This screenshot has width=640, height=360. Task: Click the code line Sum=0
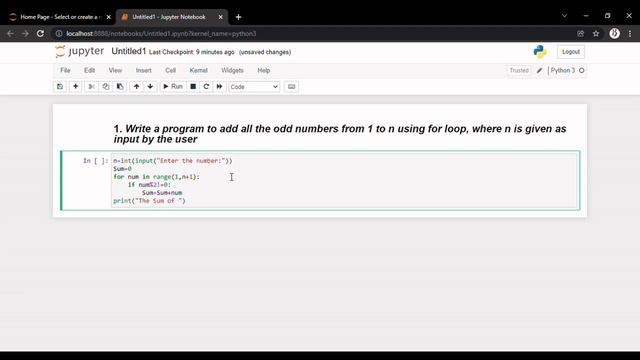tap(122, 169)
